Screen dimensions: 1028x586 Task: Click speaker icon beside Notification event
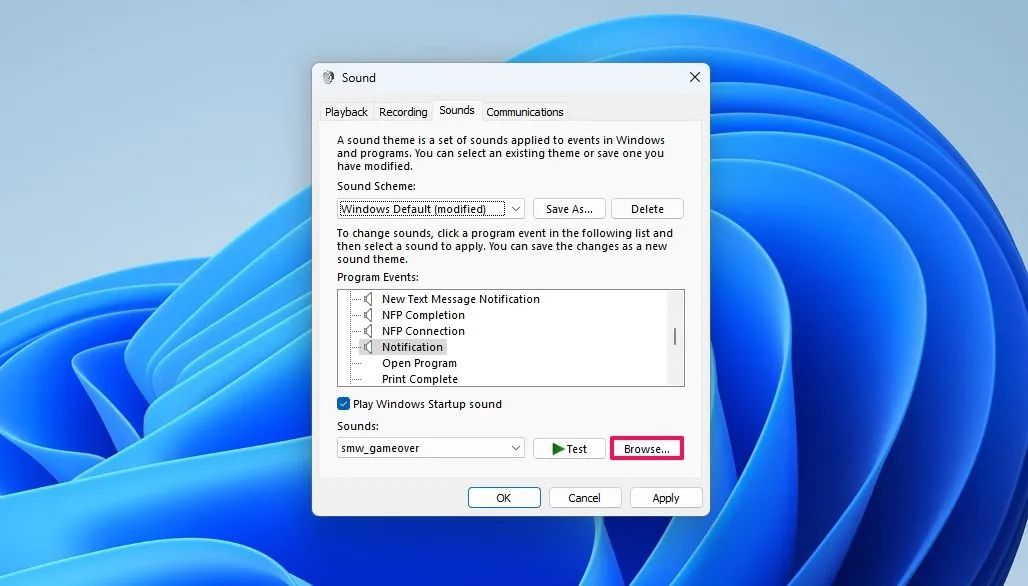pos(368,347)
